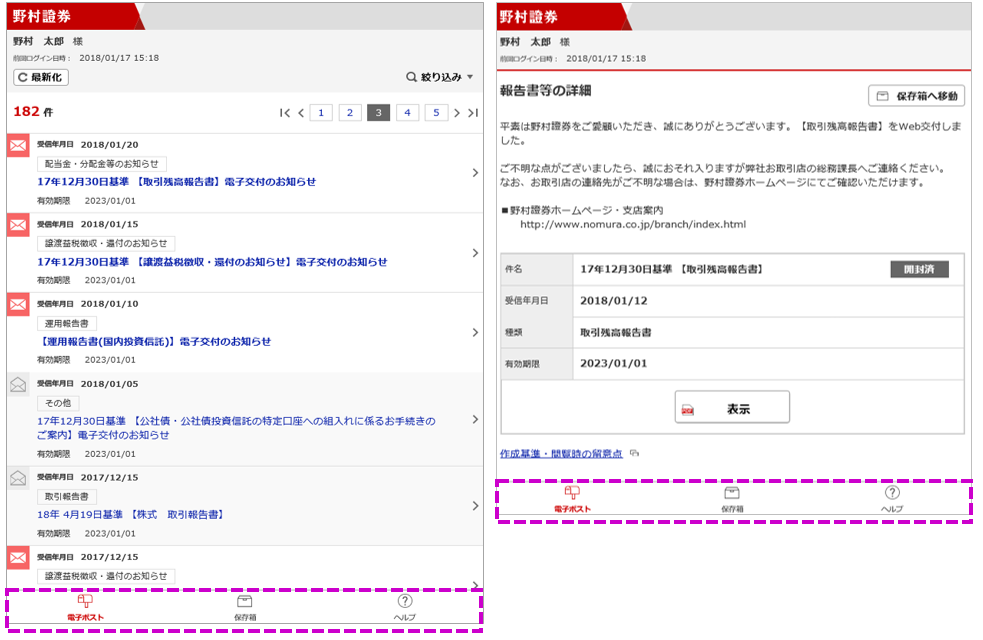
Task: Select current page 3 in pagination
Action: 379,113
